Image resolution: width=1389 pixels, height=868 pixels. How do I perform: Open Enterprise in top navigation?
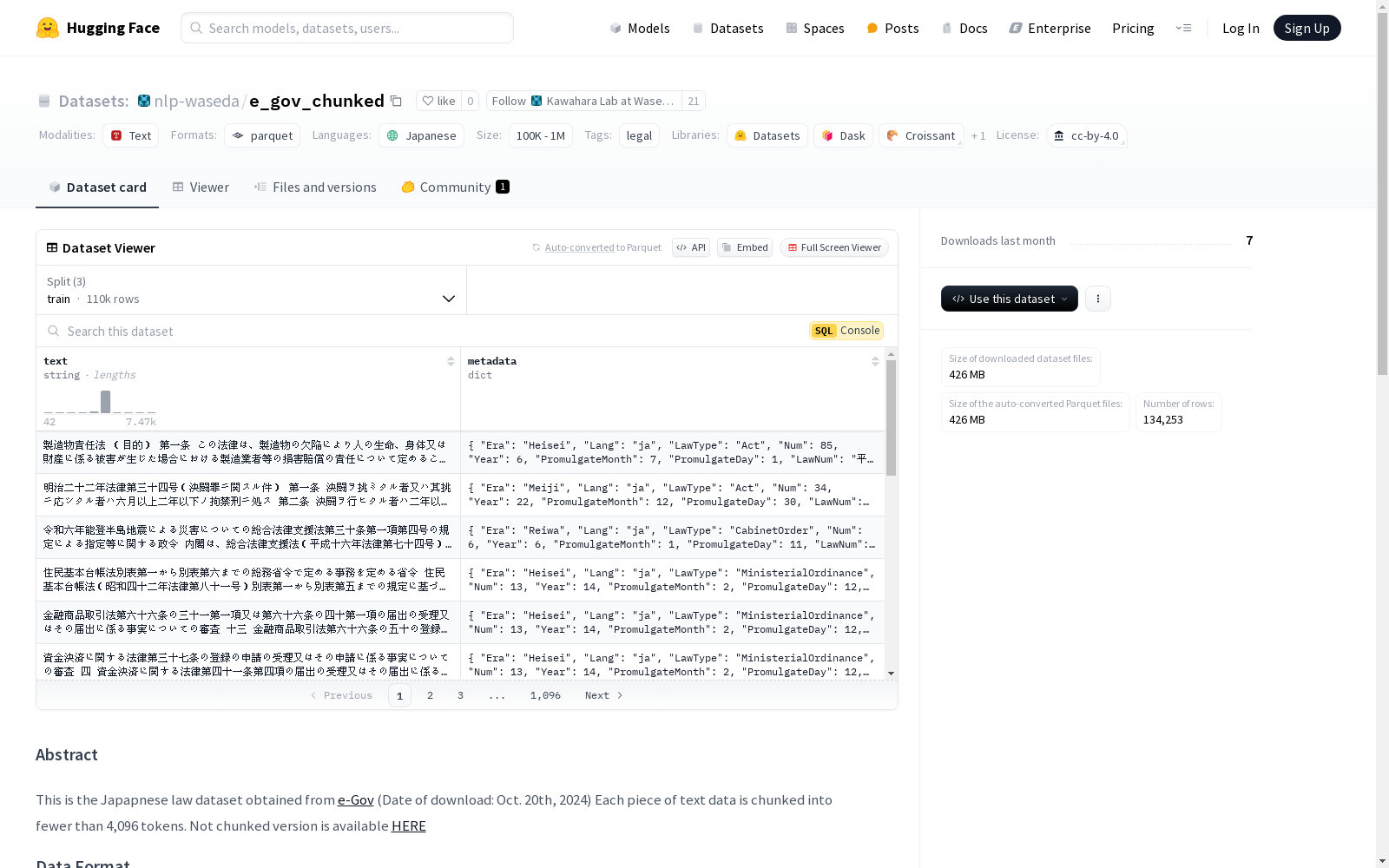1050,28
